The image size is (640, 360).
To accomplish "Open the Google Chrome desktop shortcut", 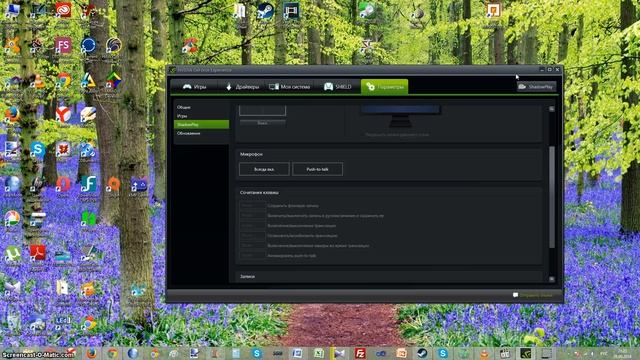I will (63, 80).
